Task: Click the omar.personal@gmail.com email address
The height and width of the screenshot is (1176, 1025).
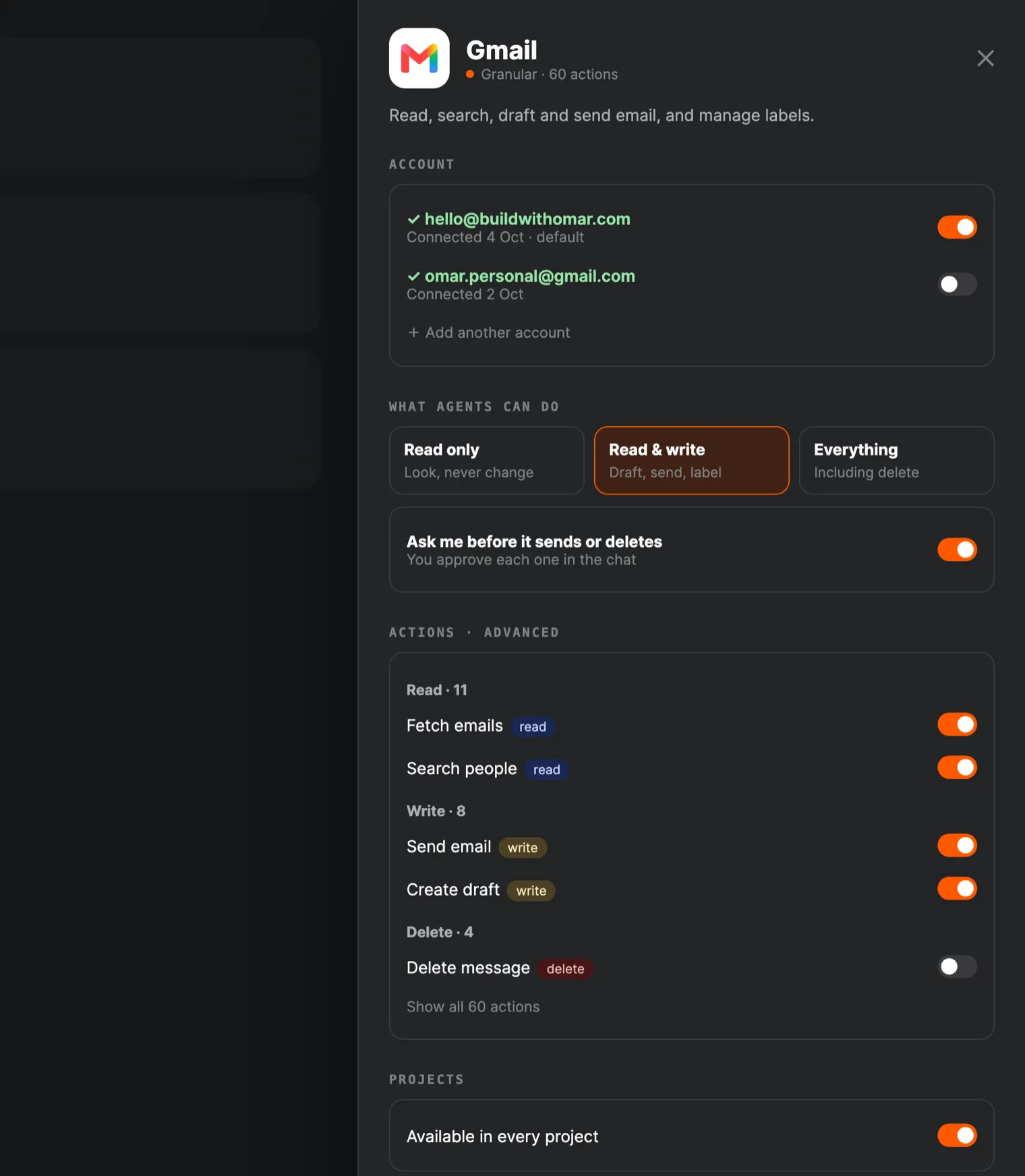Action: tap(530, 276)
